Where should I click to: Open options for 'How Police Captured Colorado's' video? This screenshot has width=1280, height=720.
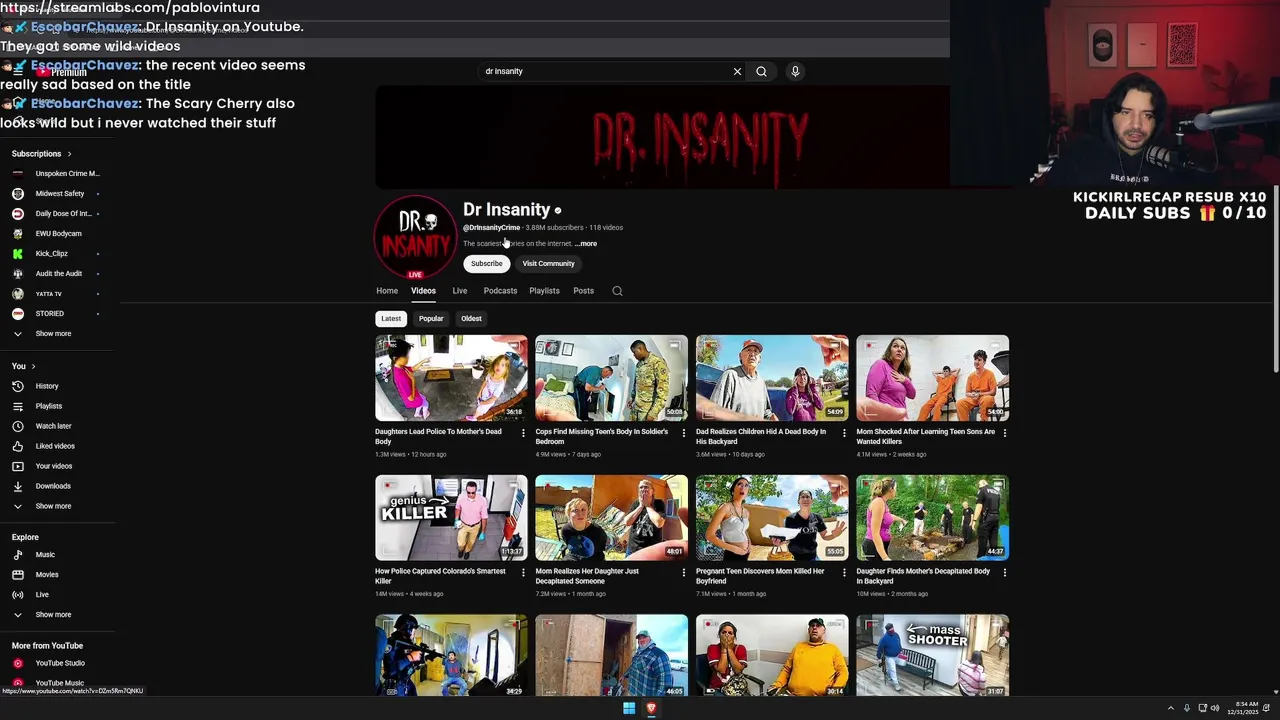pos(523,573)
